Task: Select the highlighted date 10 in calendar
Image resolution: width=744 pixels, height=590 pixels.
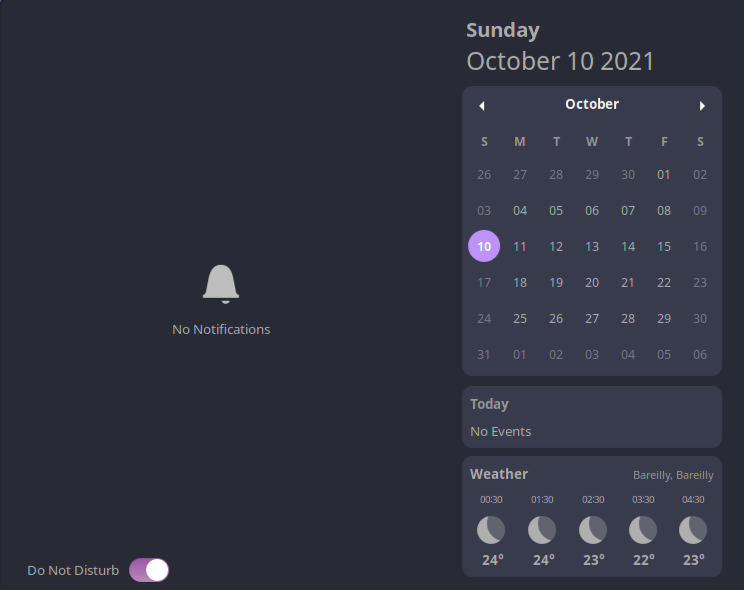Action: click(x=484, y=246)
